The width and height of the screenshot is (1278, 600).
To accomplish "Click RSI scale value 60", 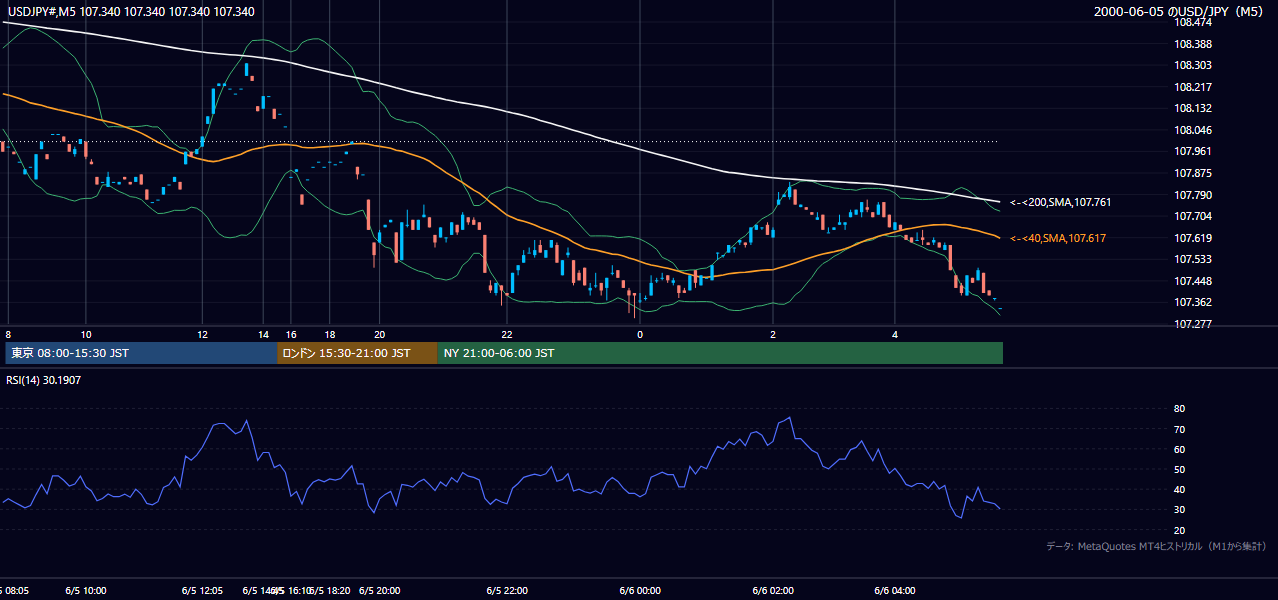I will point(1179,450).
